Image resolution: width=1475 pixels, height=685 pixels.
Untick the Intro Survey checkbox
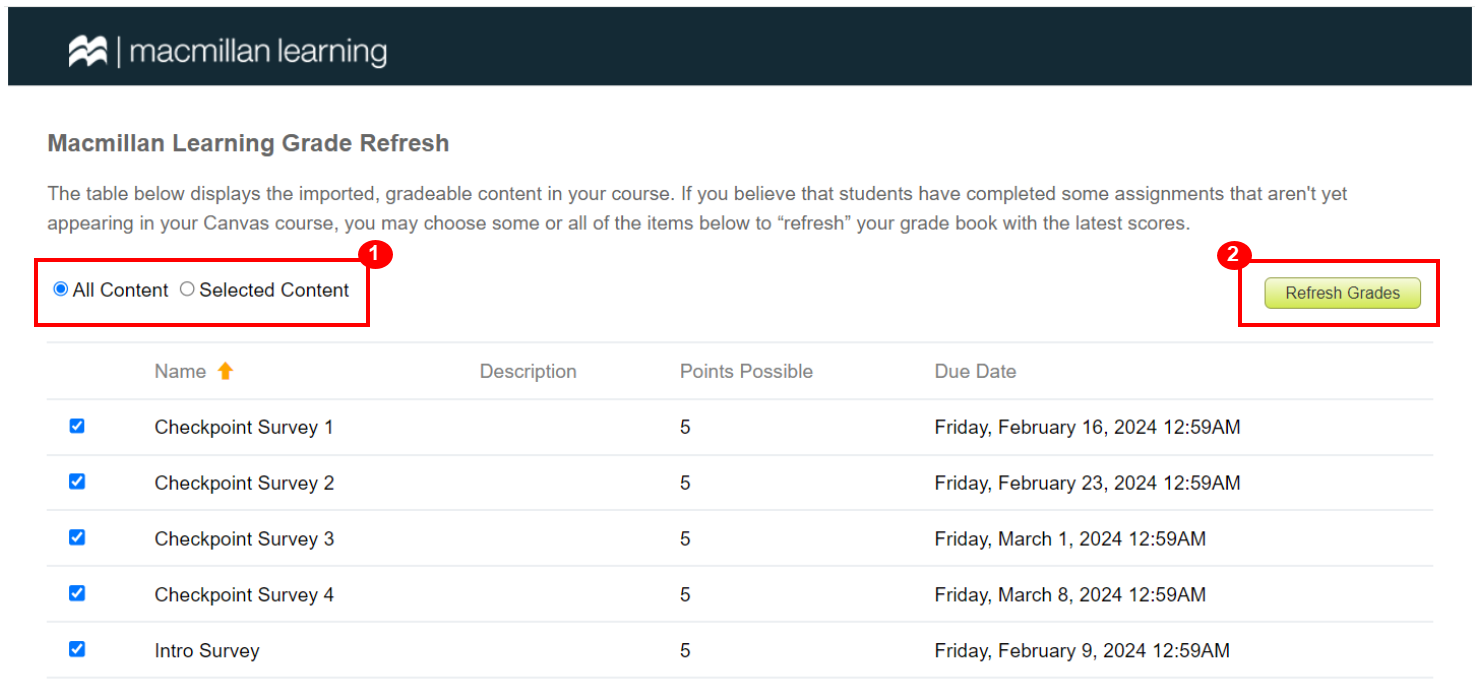pos(77,649)
